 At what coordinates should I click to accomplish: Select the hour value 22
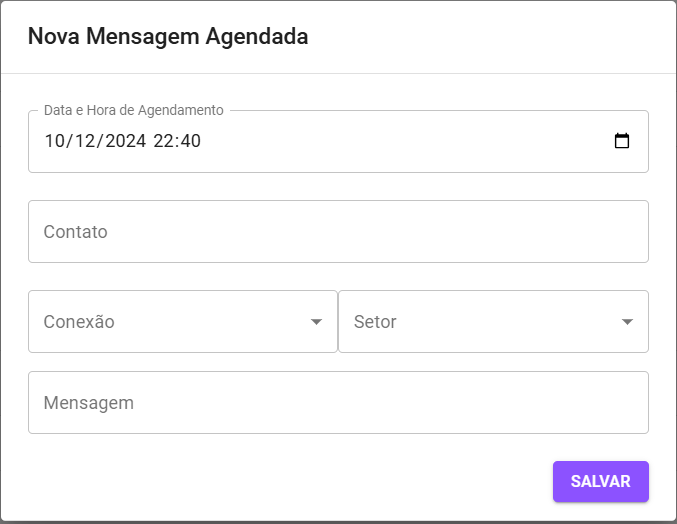click(164, 141)
